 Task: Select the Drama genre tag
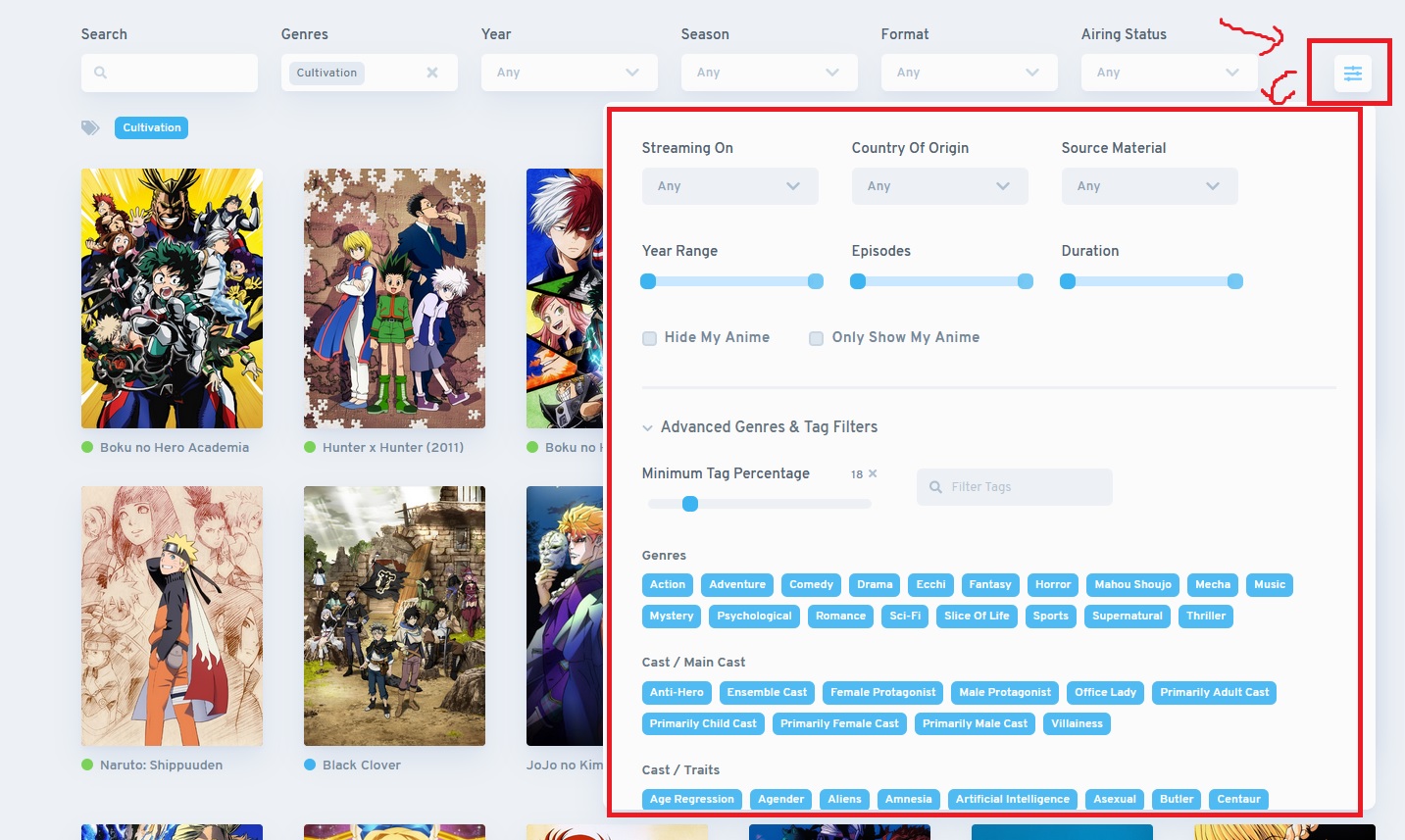pyautogui.click(x=875, y=585)
